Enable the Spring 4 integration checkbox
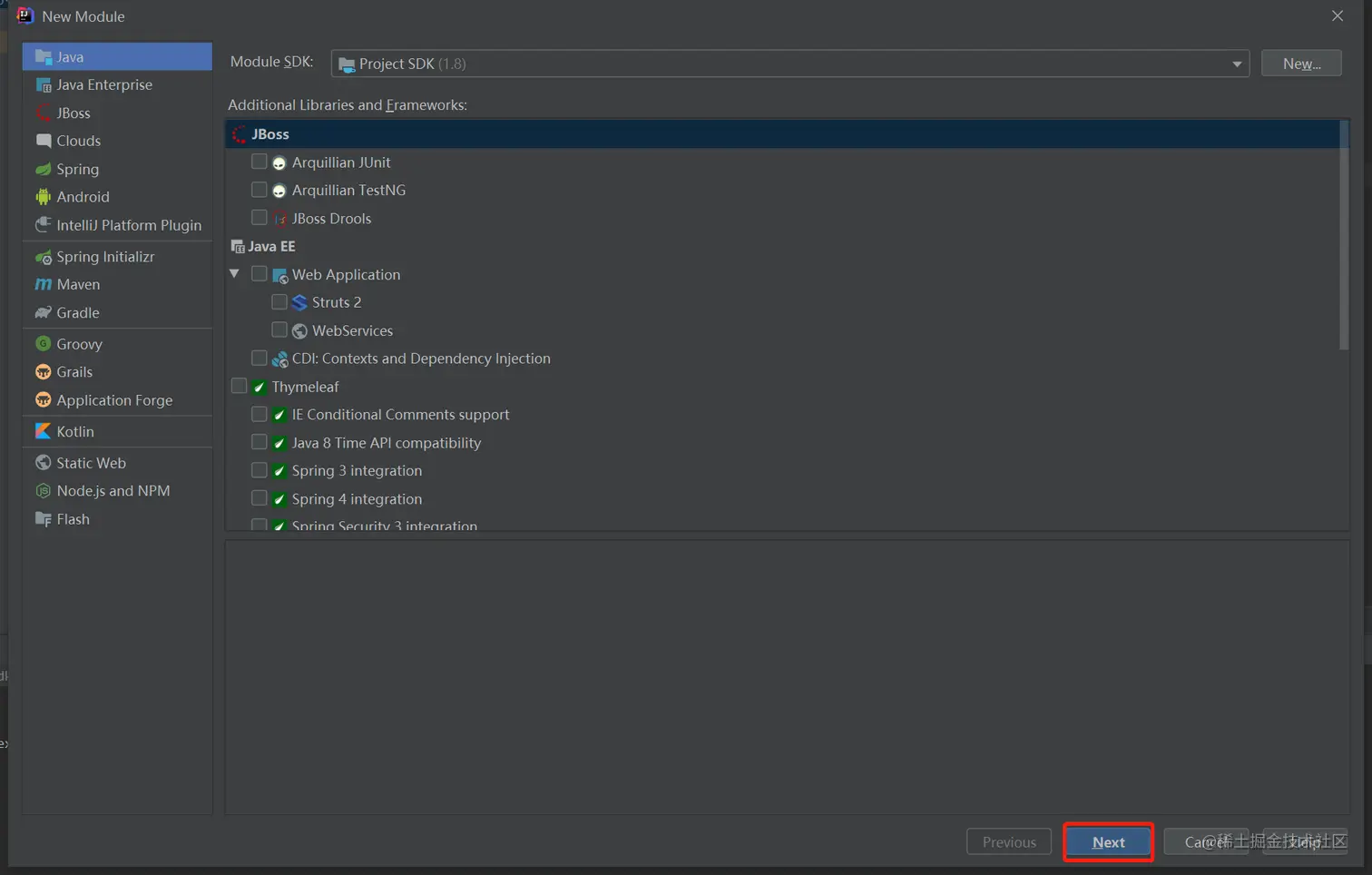Image resolution: width=1372 pixels, height=875 pixels. click(260, 498)
